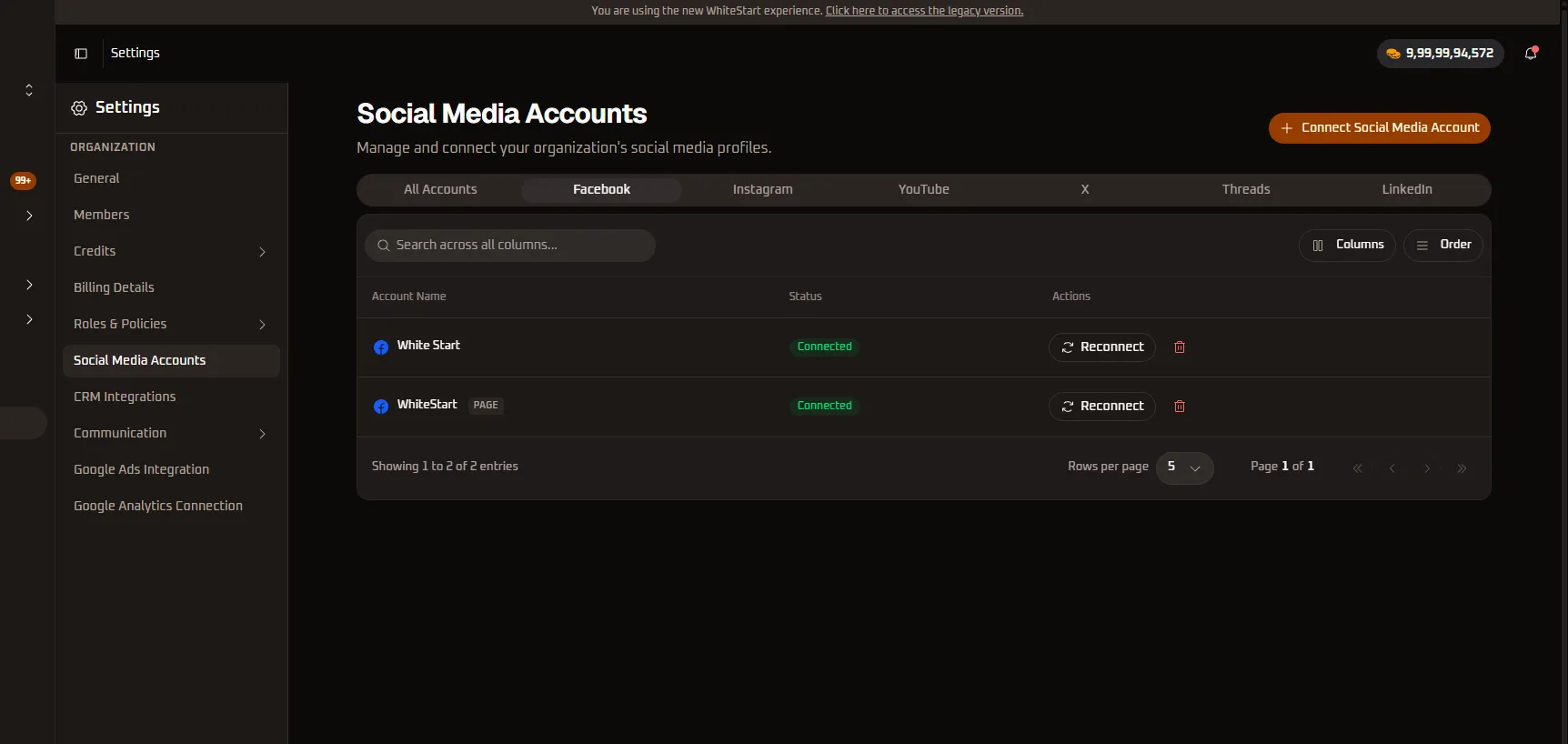Viewport: 1568px width, 744px height.
Task: Expand the first left rail chevron below 99+ badge
Action: click(29, 216)
